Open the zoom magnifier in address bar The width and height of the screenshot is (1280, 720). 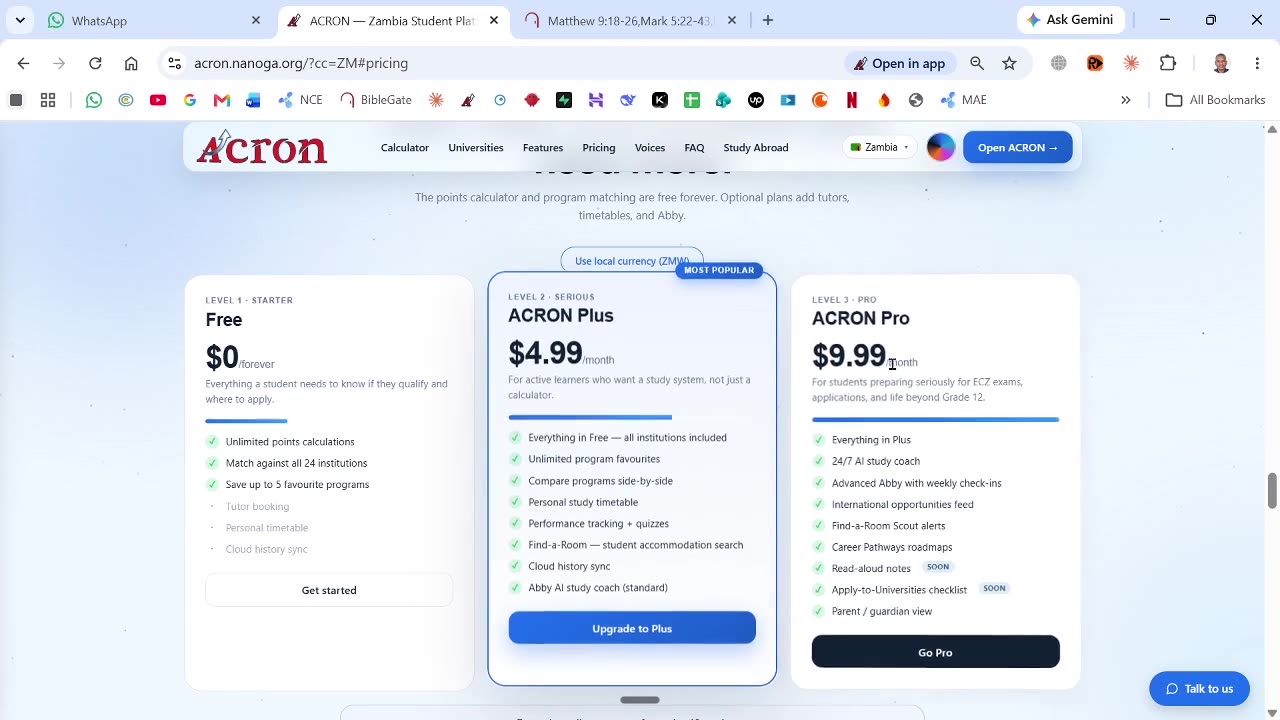click(977, 63)
